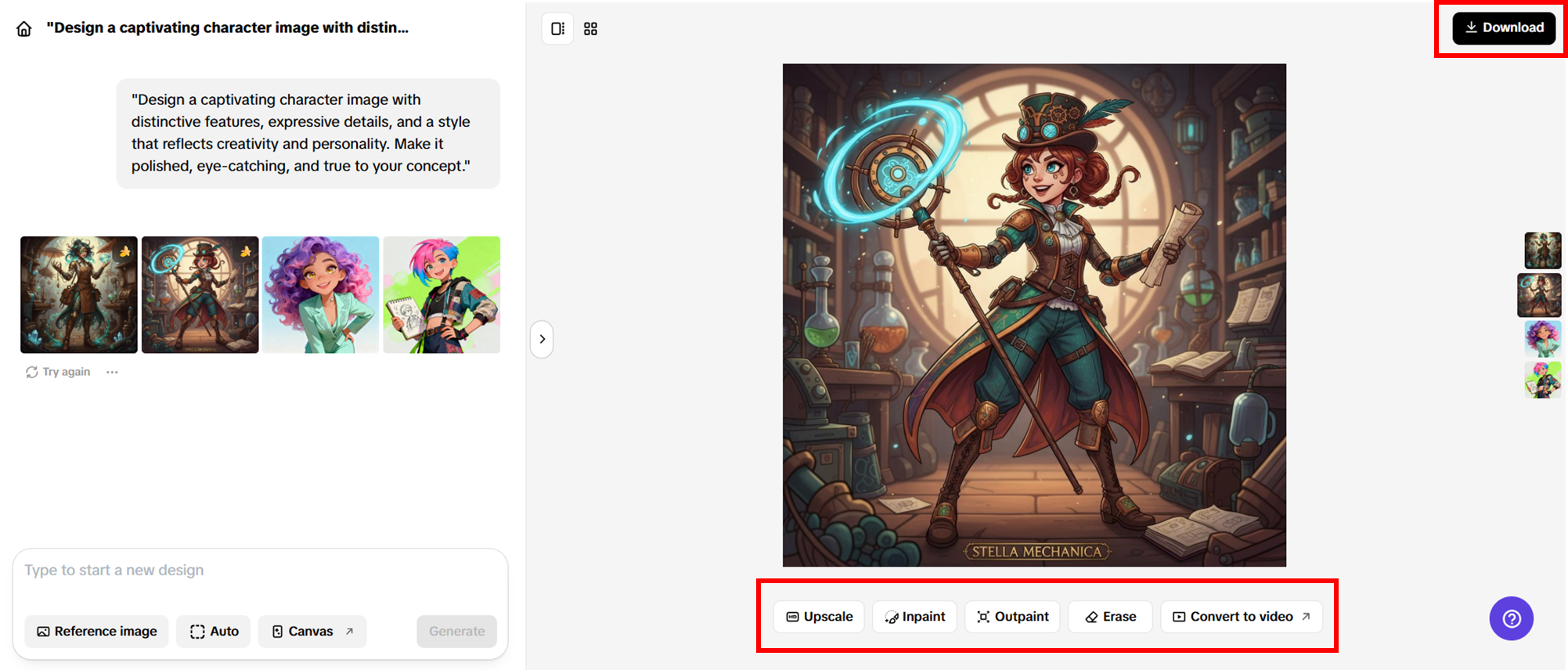Image resolution: width=1568 pixels, height=670 pixels.
Task: Pick the pink-haired character in right strip
Action: click(1542, 380)
